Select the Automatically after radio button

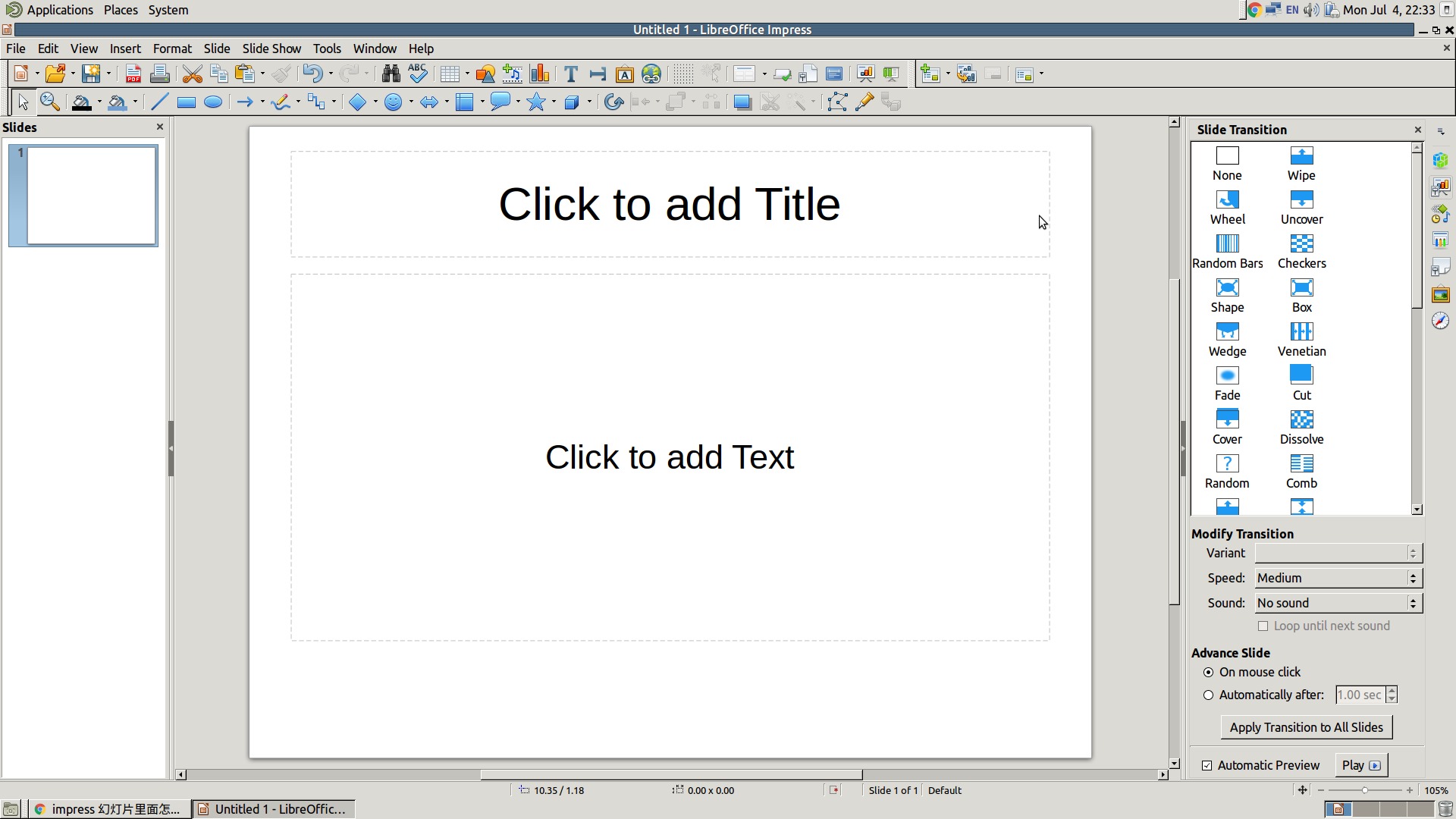point(1209,695)
